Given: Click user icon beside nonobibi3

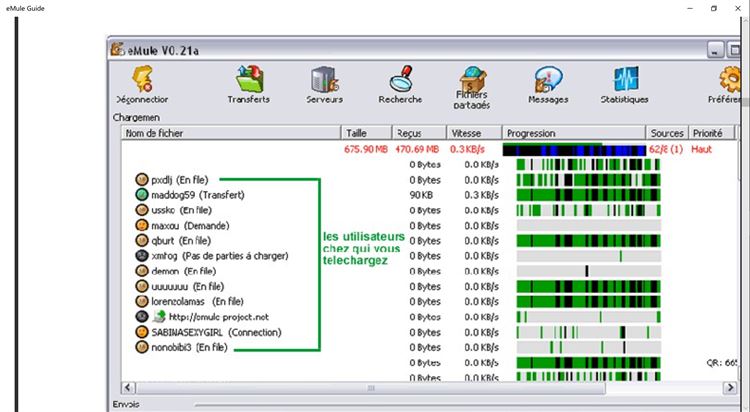Looking at the screenshot, I should (x=142, y=347).
